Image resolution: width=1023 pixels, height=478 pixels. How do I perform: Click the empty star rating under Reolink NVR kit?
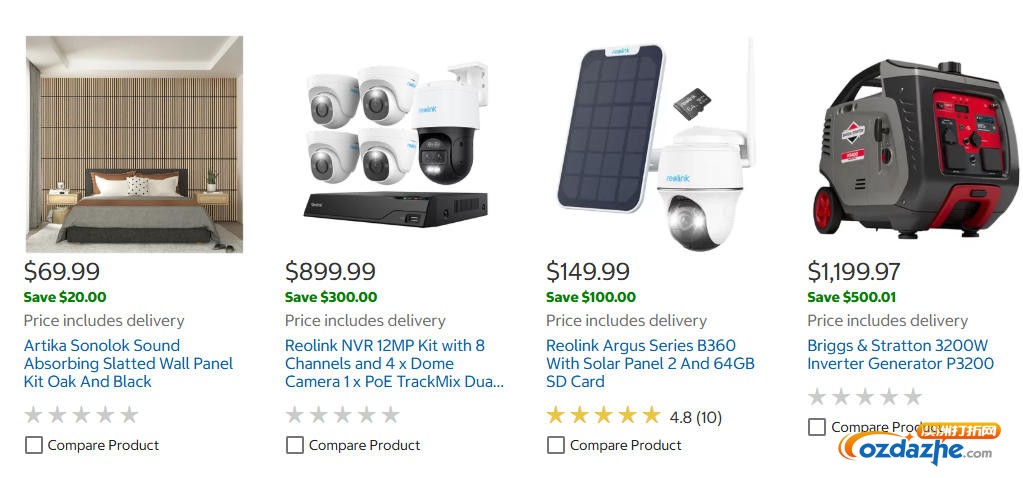pos(342,415)
